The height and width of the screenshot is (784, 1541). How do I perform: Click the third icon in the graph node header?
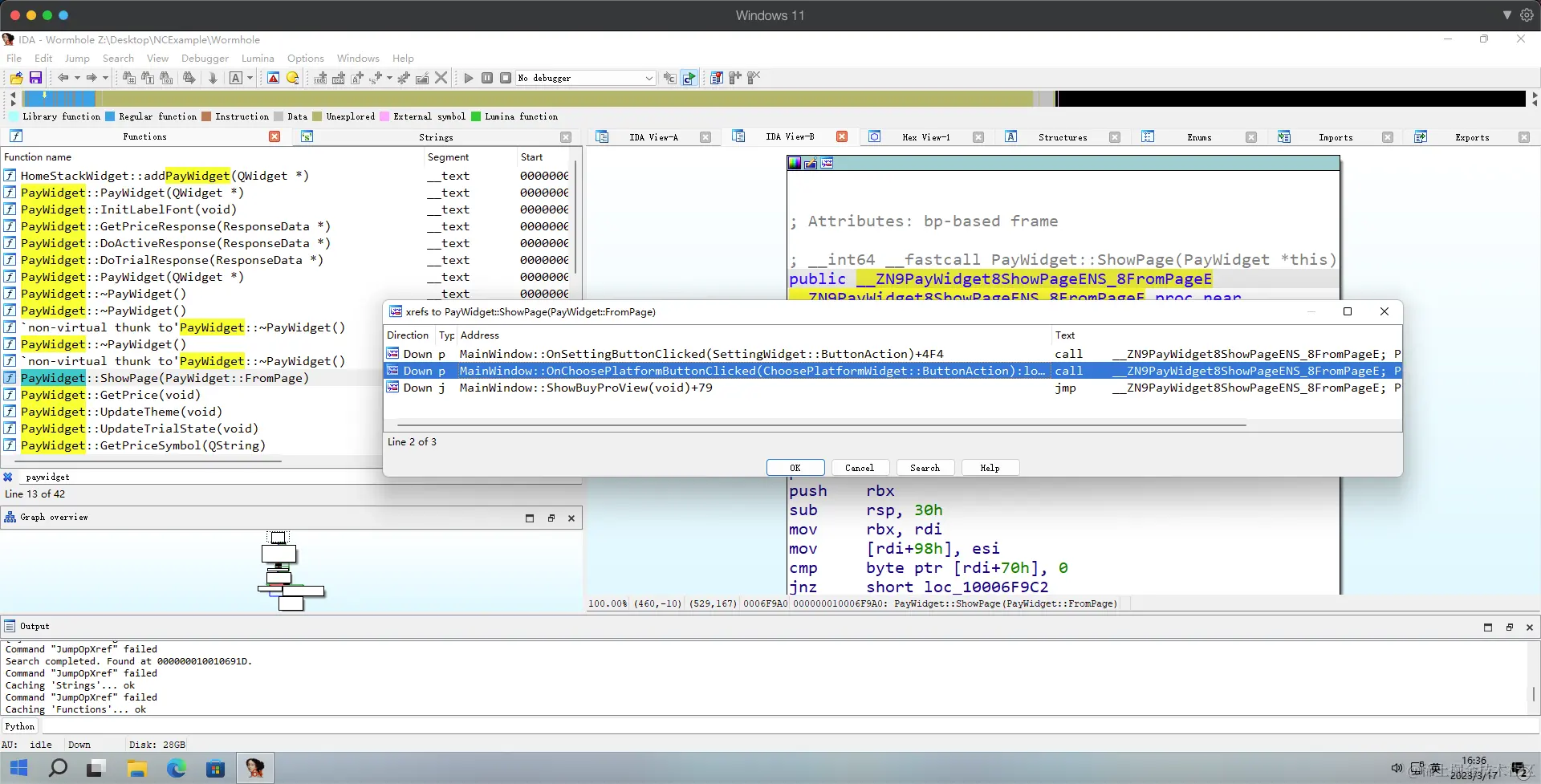click(827, 163)
